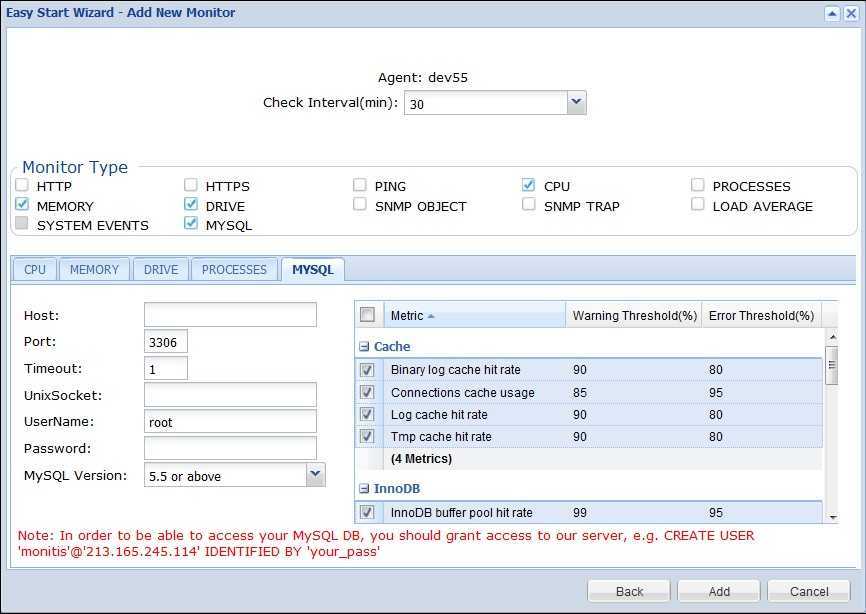Focus the Host input field
This screenshot has height=614, width=866.
pos(230,315)
